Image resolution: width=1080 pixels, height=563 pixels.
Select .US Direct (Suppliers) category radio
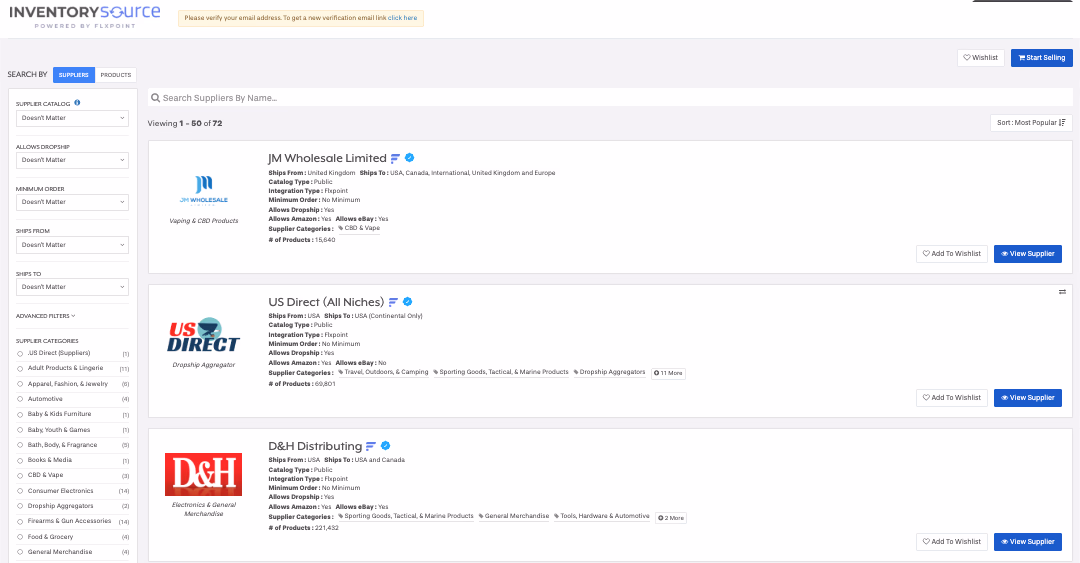point(20,354)
